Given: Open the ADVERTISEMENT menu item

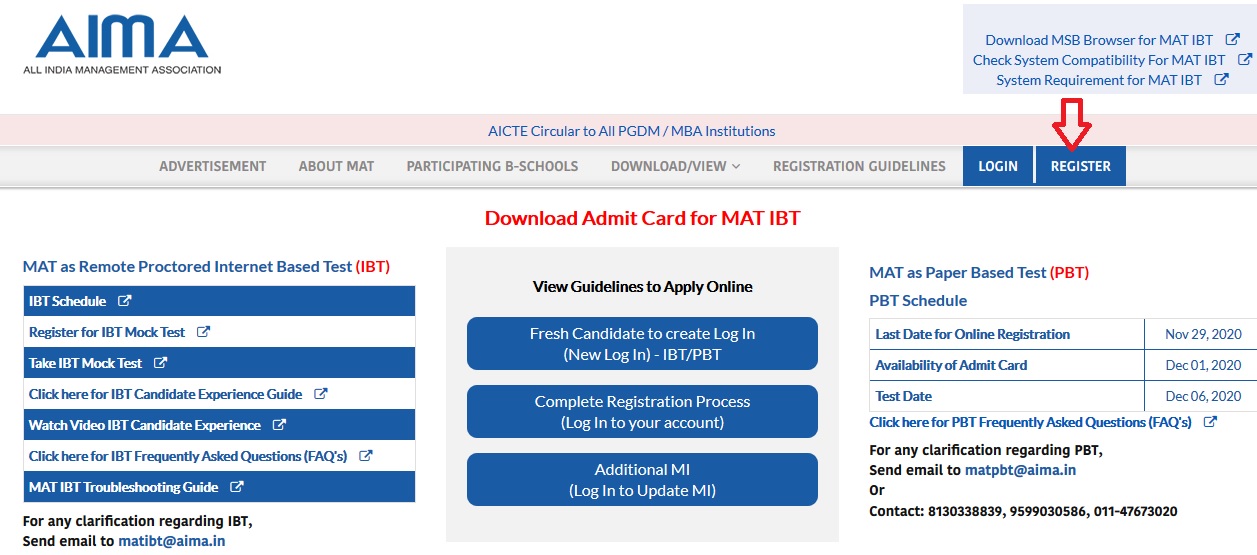Looking at the screenshot, I should [213, 166].
